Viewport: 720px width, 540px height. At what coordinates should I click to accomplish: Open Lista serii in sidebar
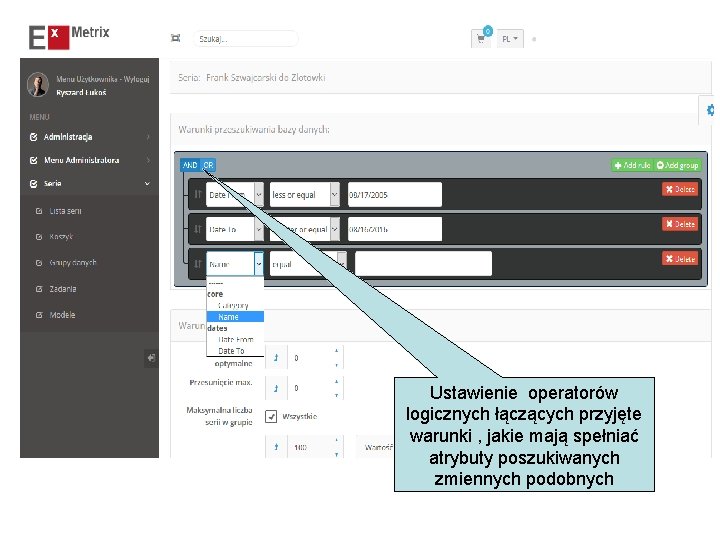(65, 211)
